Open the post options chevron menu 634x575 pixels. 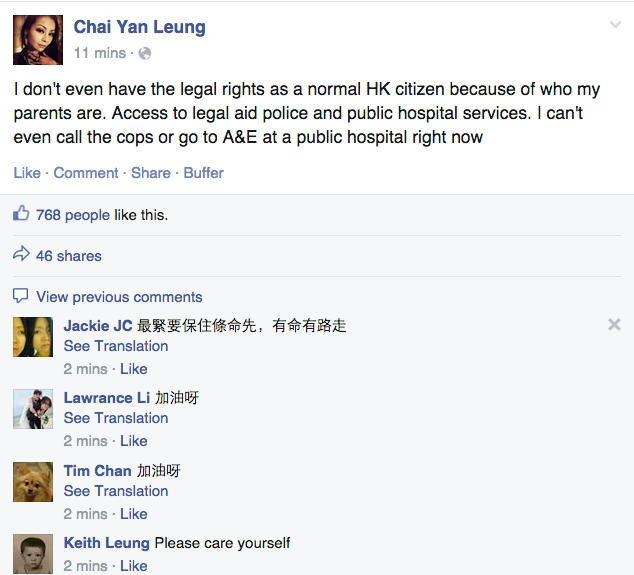click(x=614, y=24)
